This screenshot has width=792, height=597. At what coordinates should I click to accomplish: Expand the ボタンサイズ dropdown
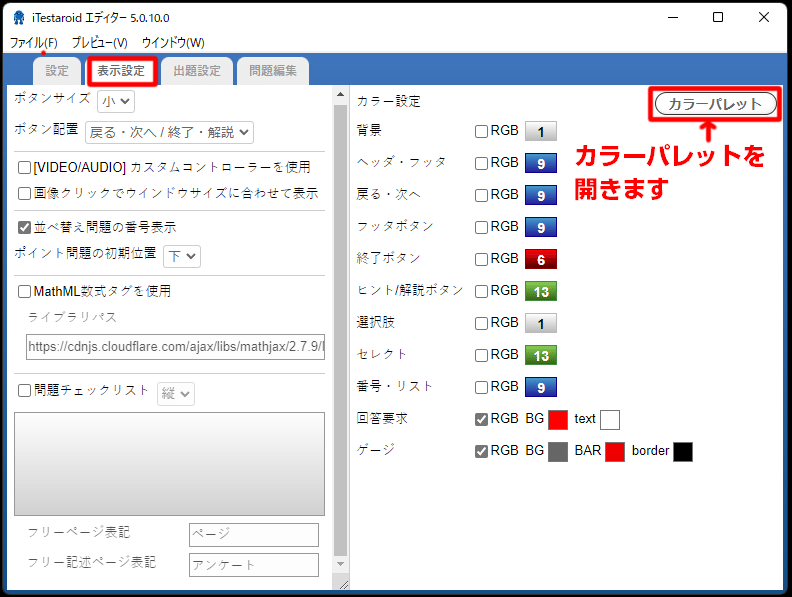click(116, 102)
